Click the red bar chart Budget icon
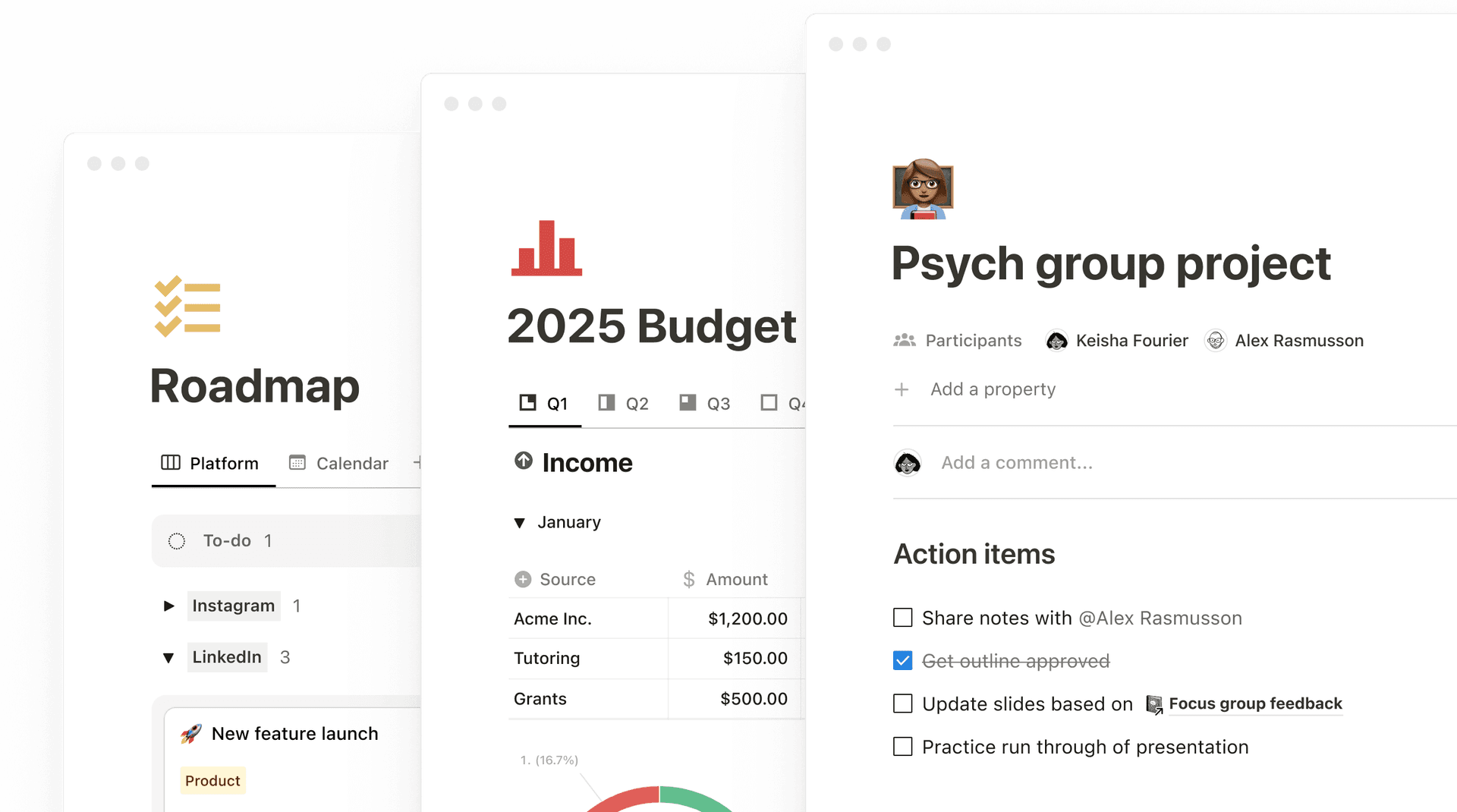The image size is (1457, 812). pos(546,248)
